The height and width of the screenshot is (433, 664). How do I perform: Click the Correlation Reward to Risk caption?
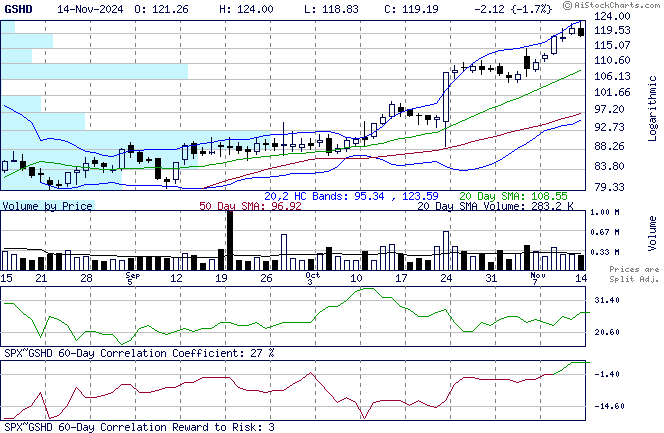tap(138, 427)
